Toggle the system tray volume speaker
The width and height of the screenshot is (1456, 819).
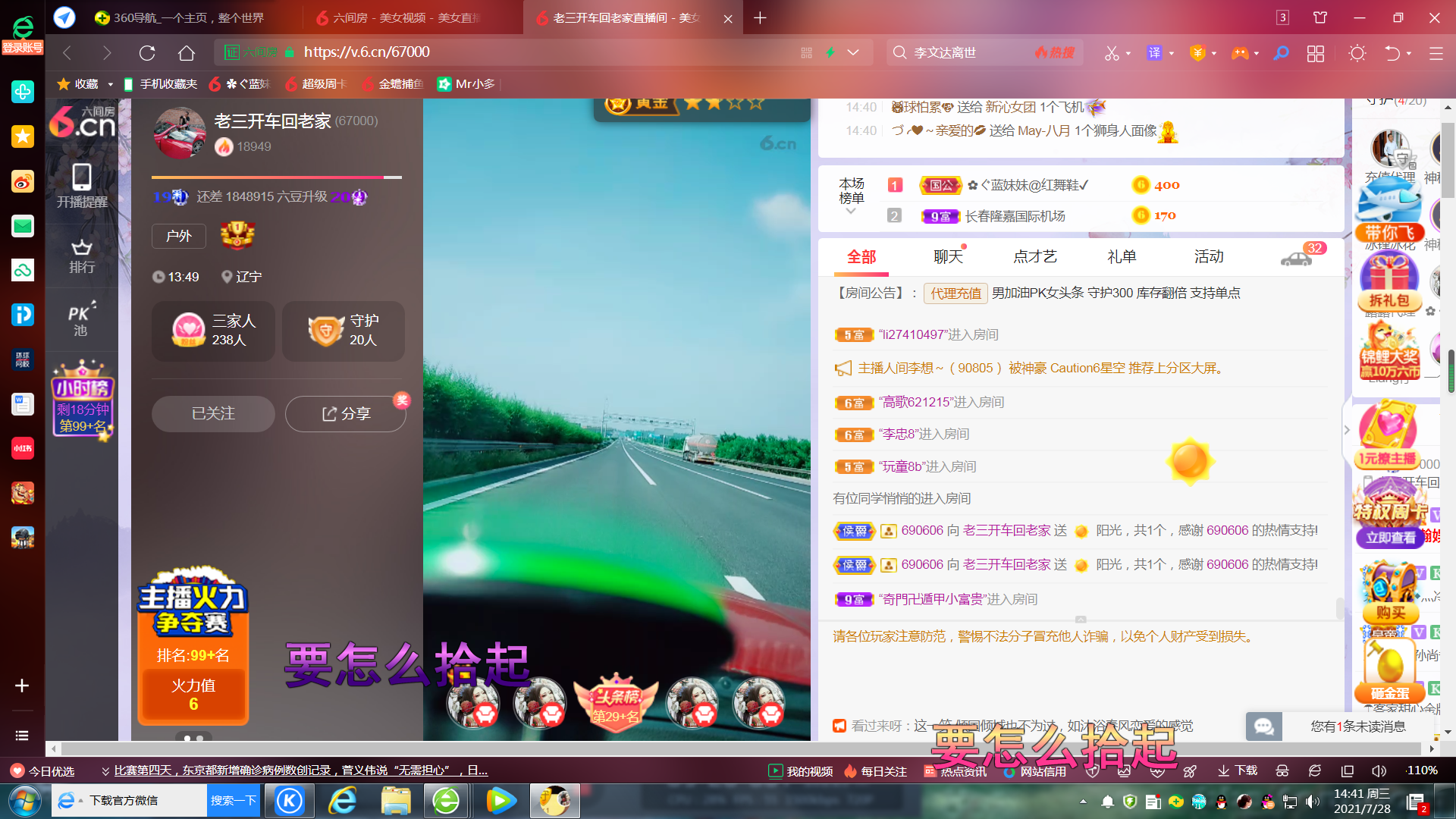[x=1313, y=802]
